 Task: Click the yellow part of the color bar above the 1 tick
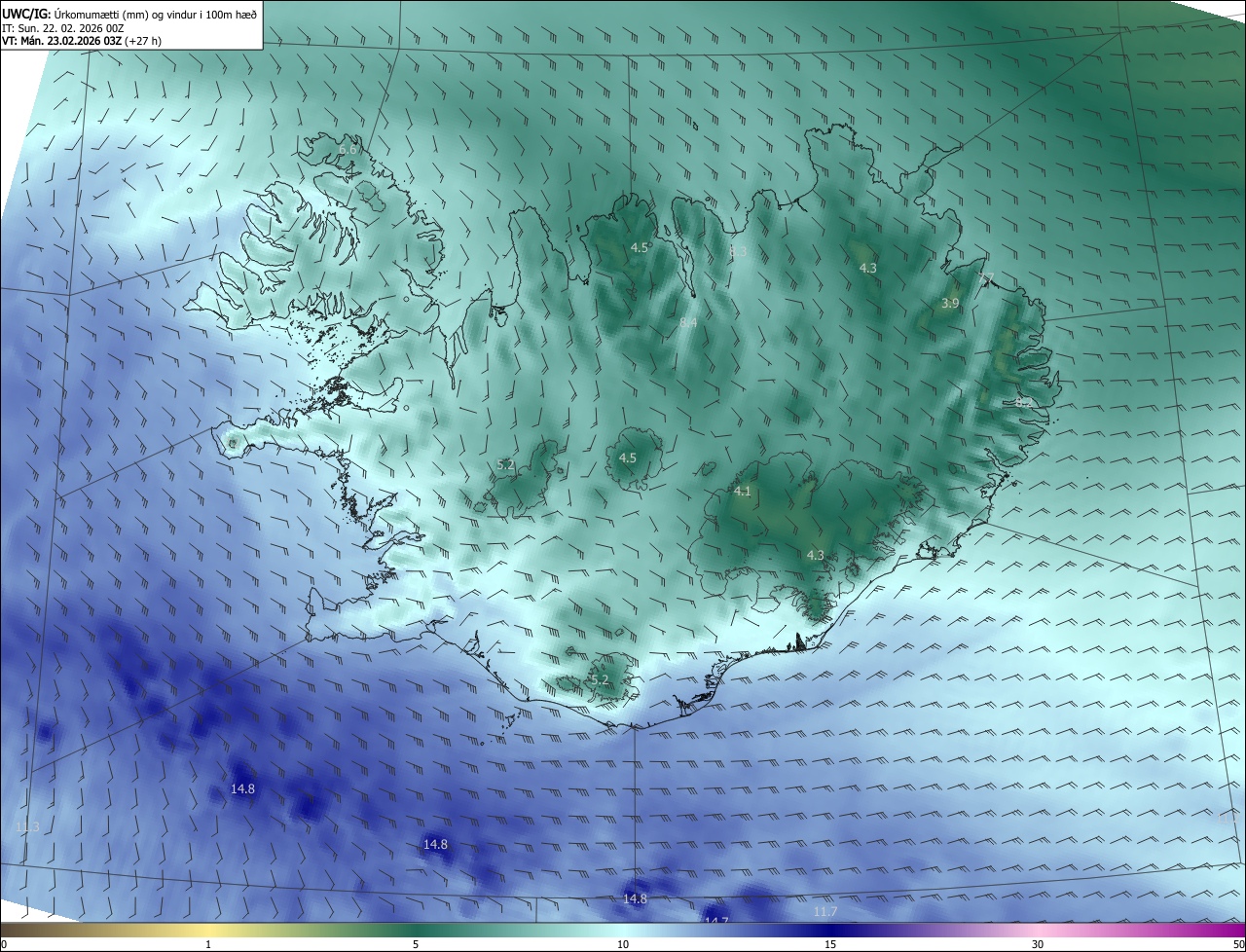[208, 930]
